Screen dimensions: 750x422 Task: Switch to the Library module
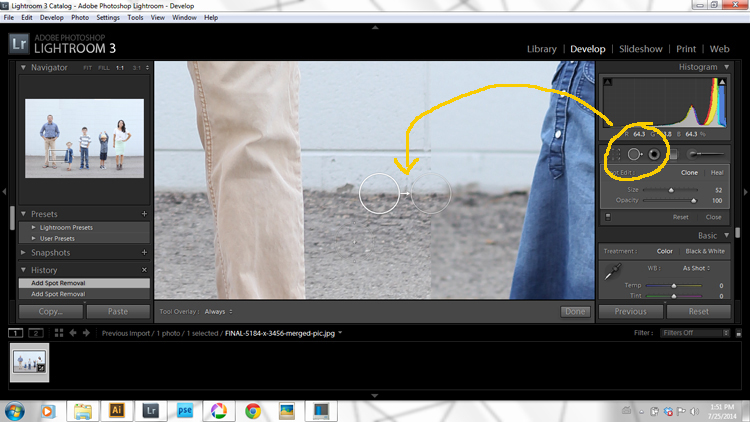541,49
